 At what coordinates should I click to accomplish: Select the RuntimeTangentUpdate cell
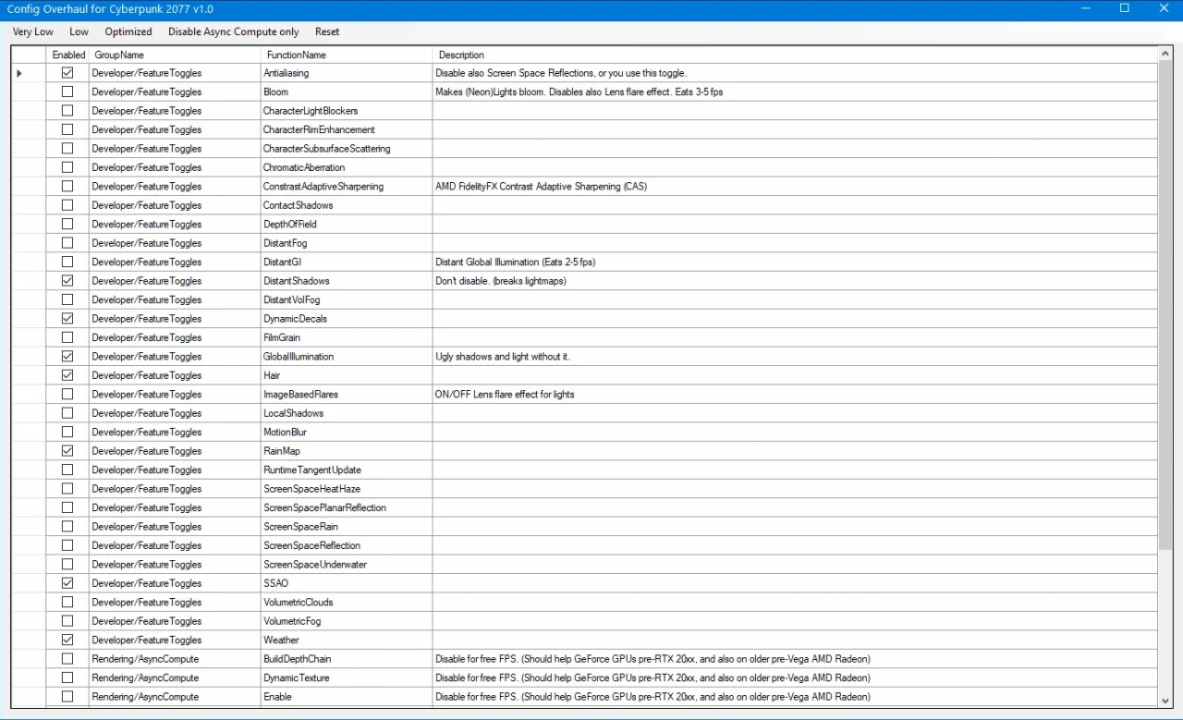(346, 469)
